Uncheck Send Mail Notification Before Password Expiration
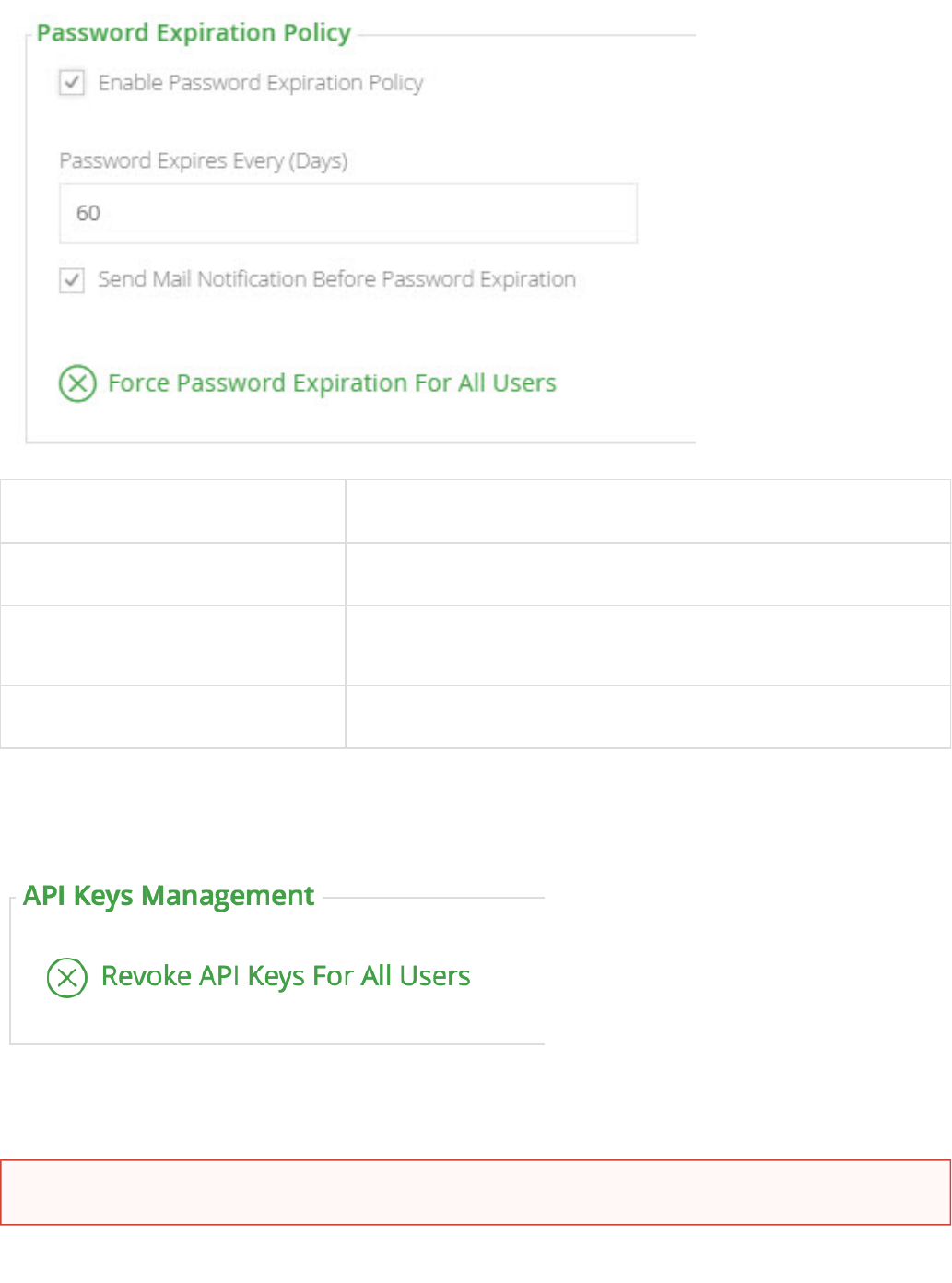Image resolution: width=952 pixels, height=1283 pixels. [72, 279]
